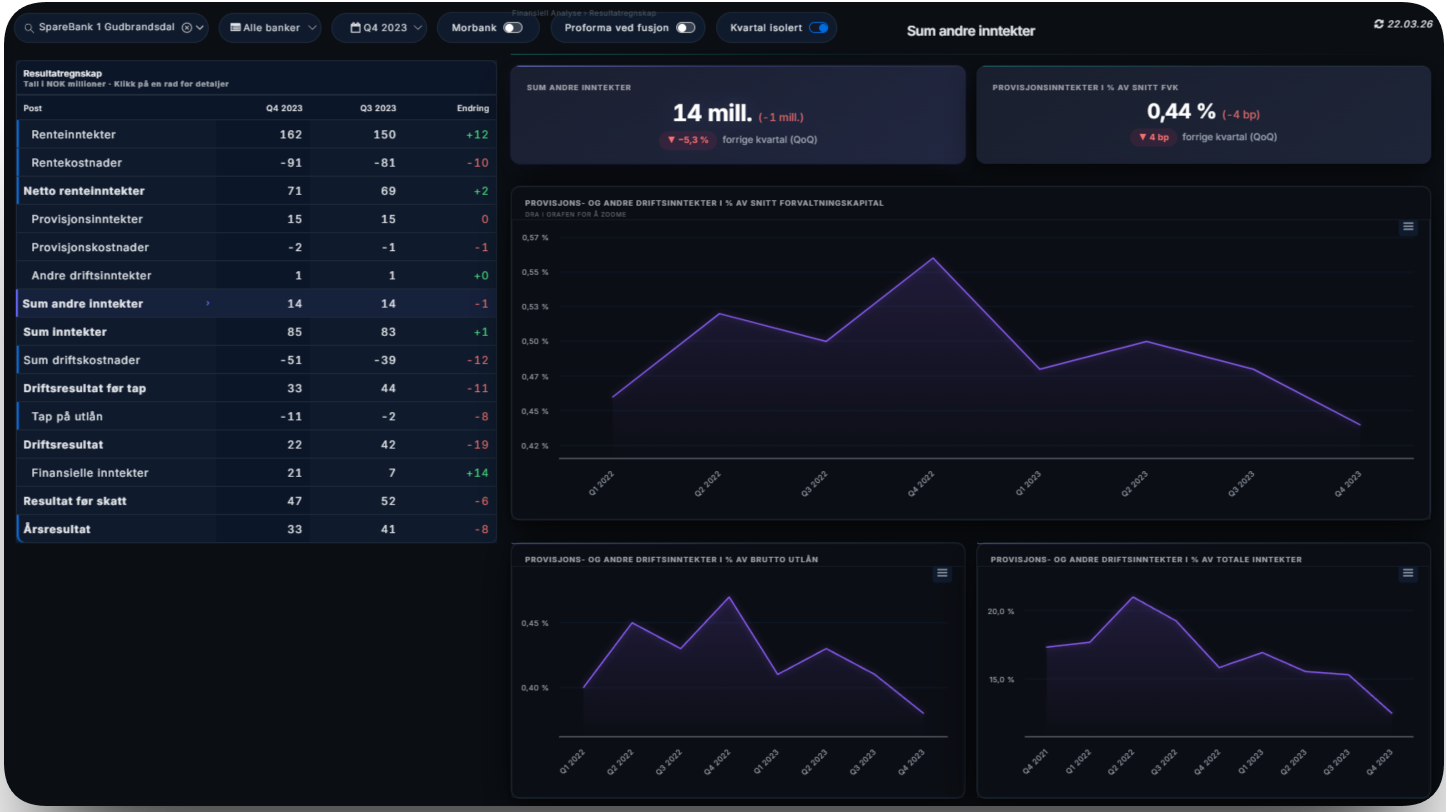Select the Driftsresultat før tap row

257,388
